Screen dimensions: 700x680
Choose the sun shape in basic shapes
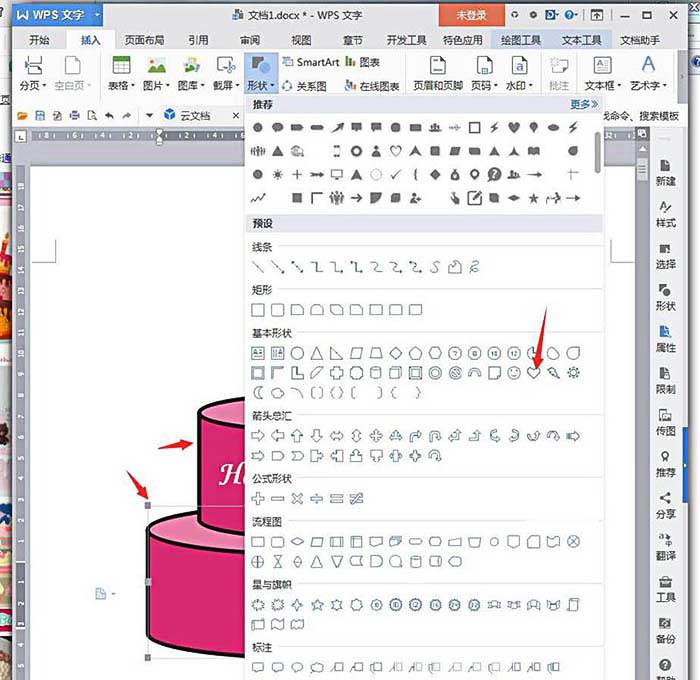573,373
